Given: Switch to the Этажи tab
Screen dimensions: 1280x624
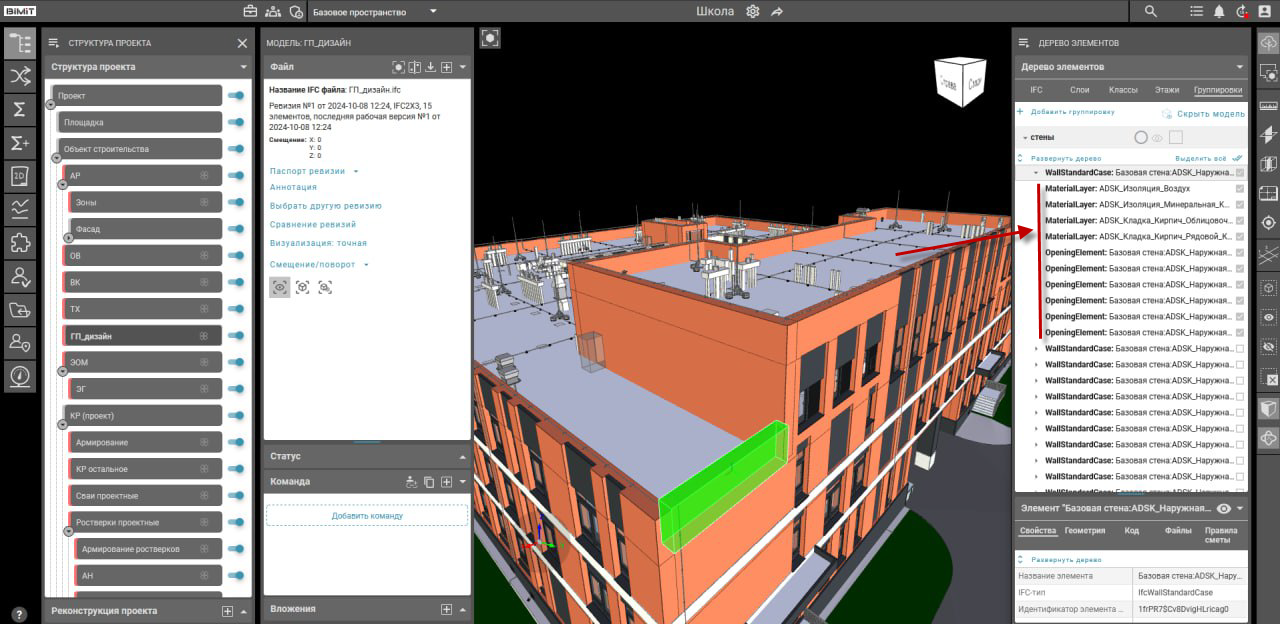Looking at the screenshot, I should [x=1167, y=90].
